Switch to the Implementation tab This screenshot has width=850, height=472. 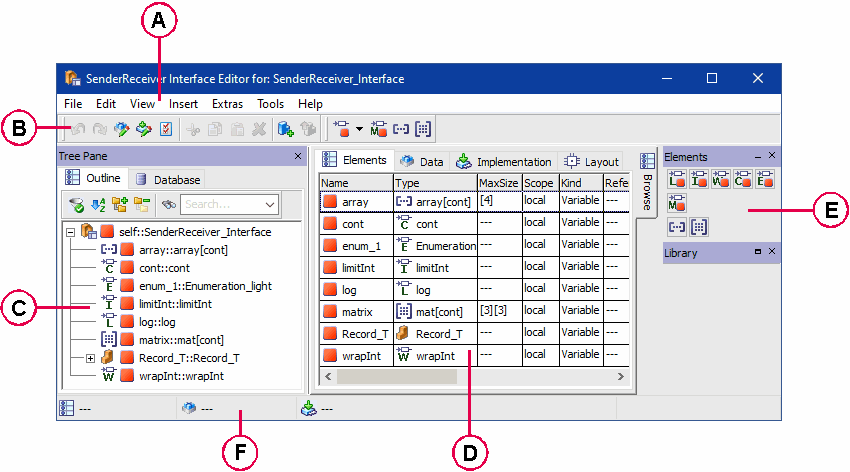click(503, 161)
